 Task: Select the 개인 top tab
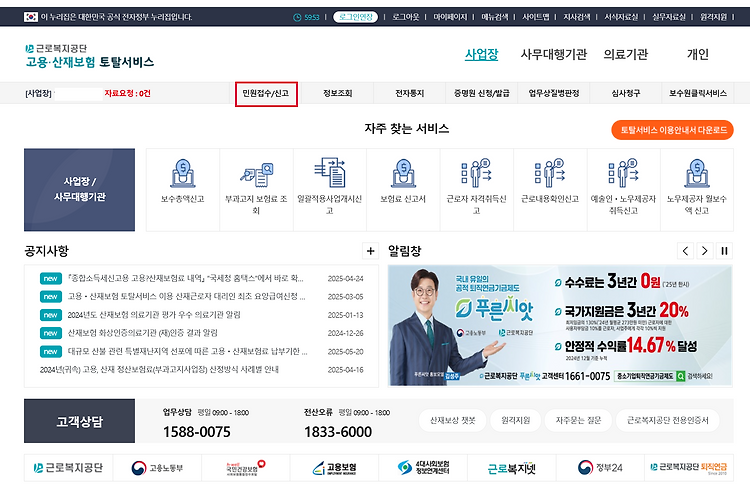click(x=698, y=55)
